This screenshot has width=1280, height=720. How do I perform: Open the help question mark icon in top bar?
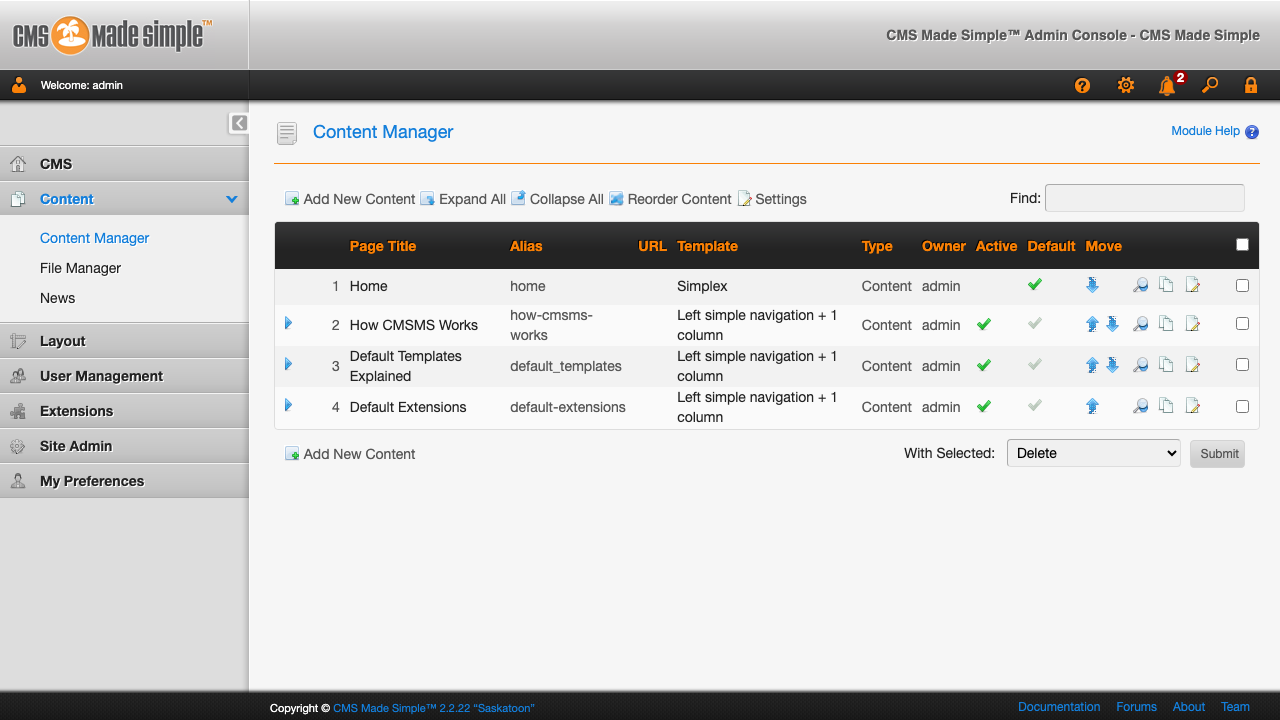point(1082,86)
